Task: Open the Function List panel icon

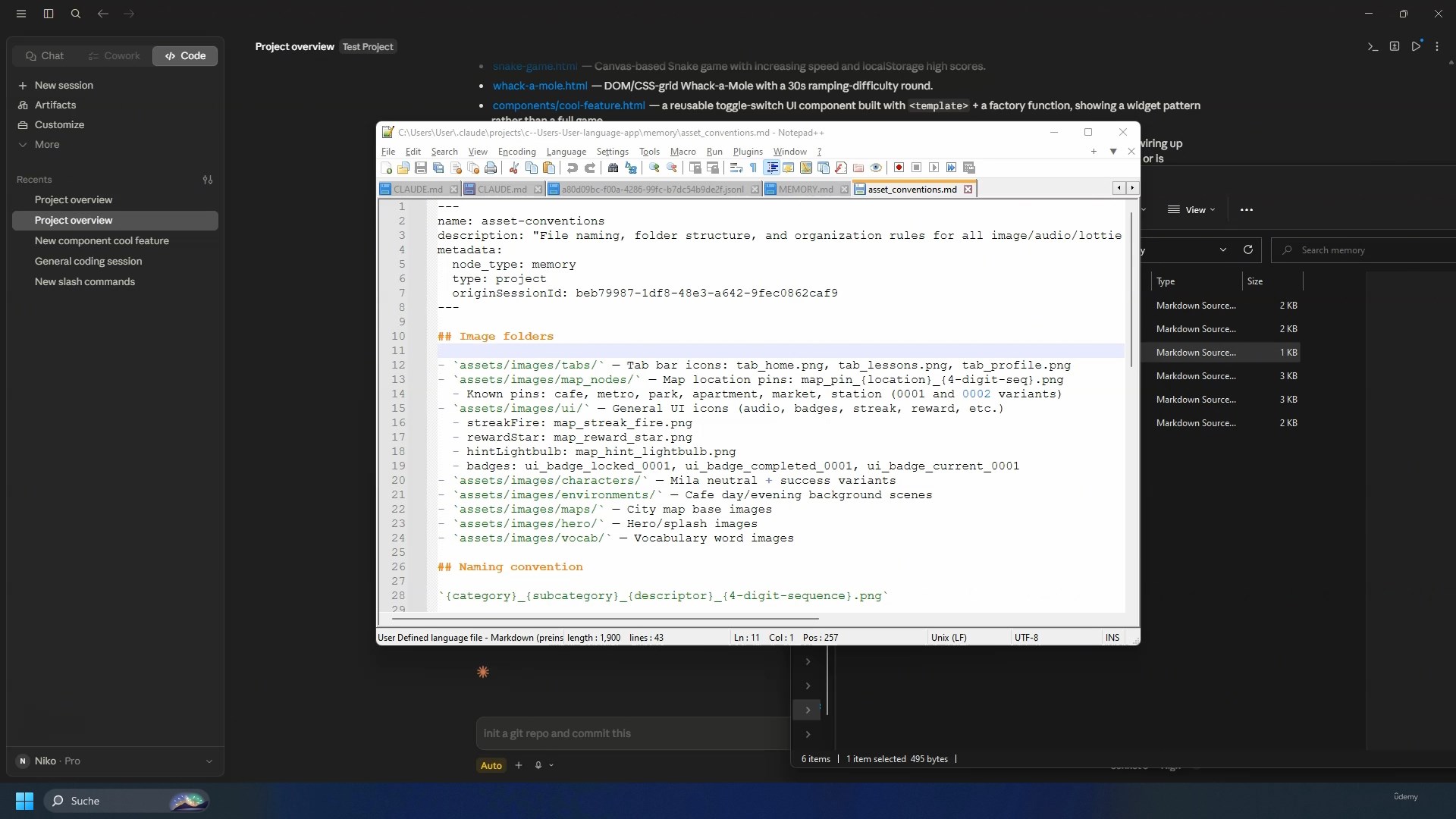Action: pos(840,168)
